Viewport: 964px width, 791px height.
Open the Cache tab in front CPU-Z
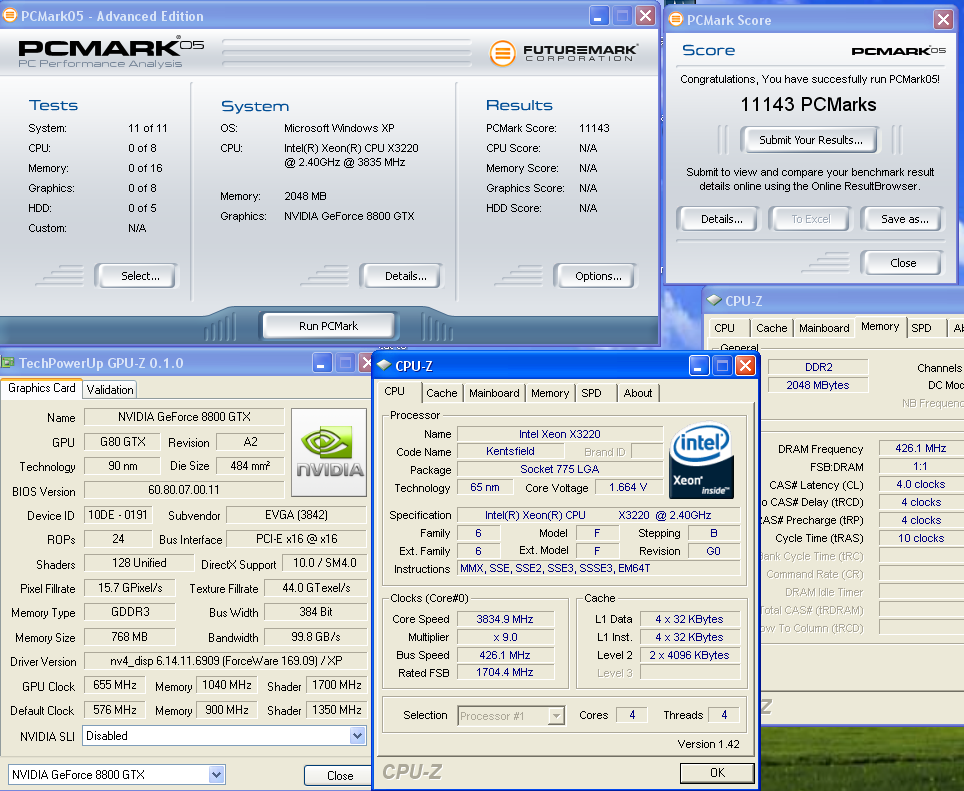pos(441,393)
